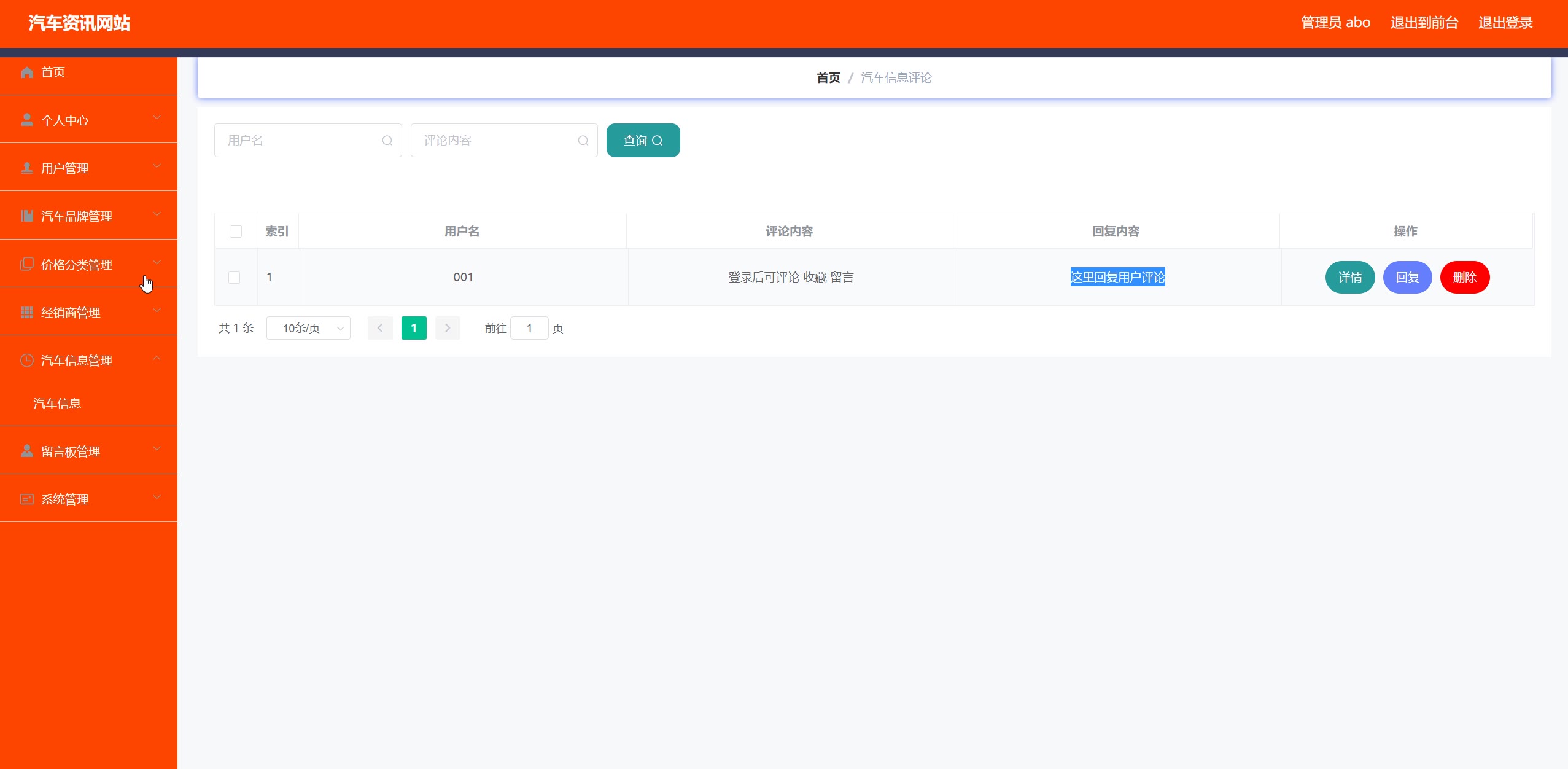Toggle the select-all checkbox in the table header
1568x769 pixels.
point(235,232)
